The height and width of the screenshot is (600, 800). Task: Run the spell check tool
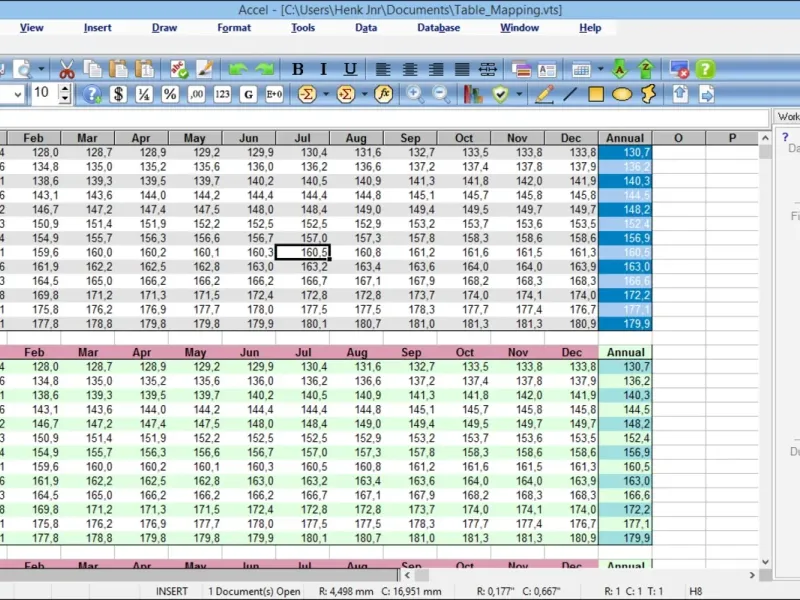178,69
